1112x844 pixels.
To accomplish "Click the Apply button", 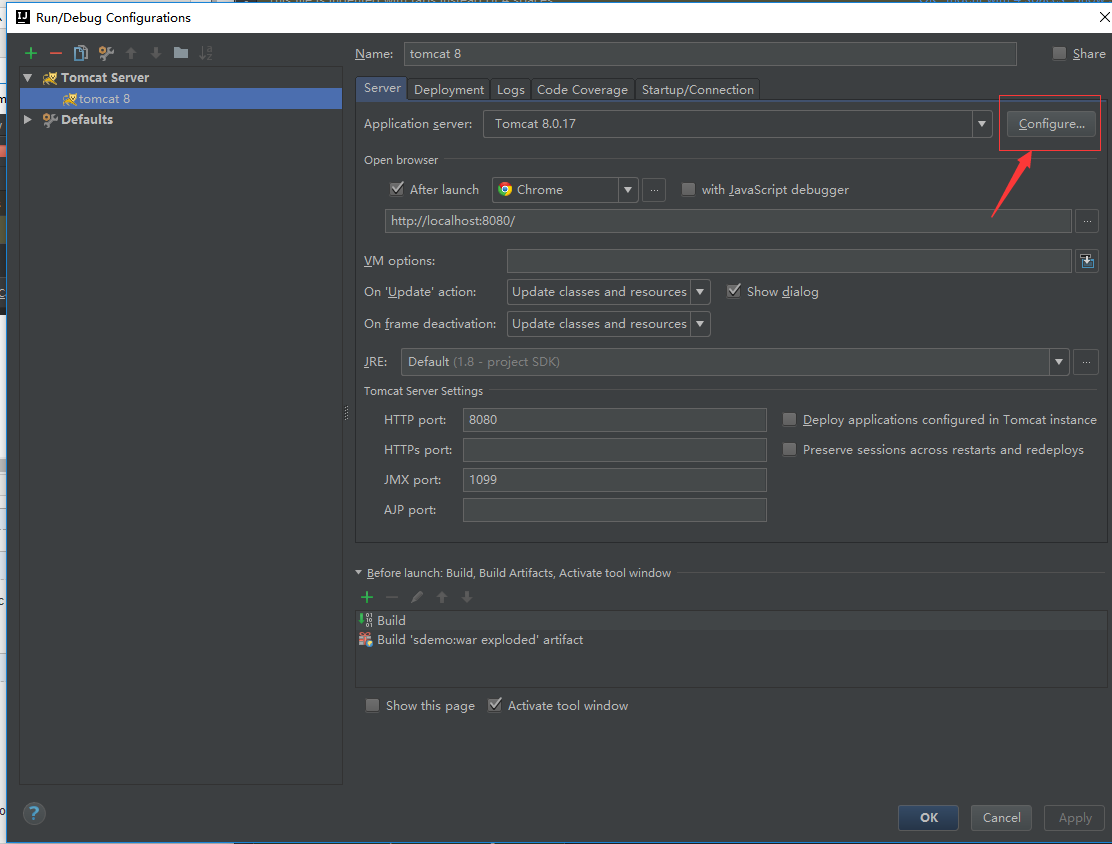I will [1074, 818].
